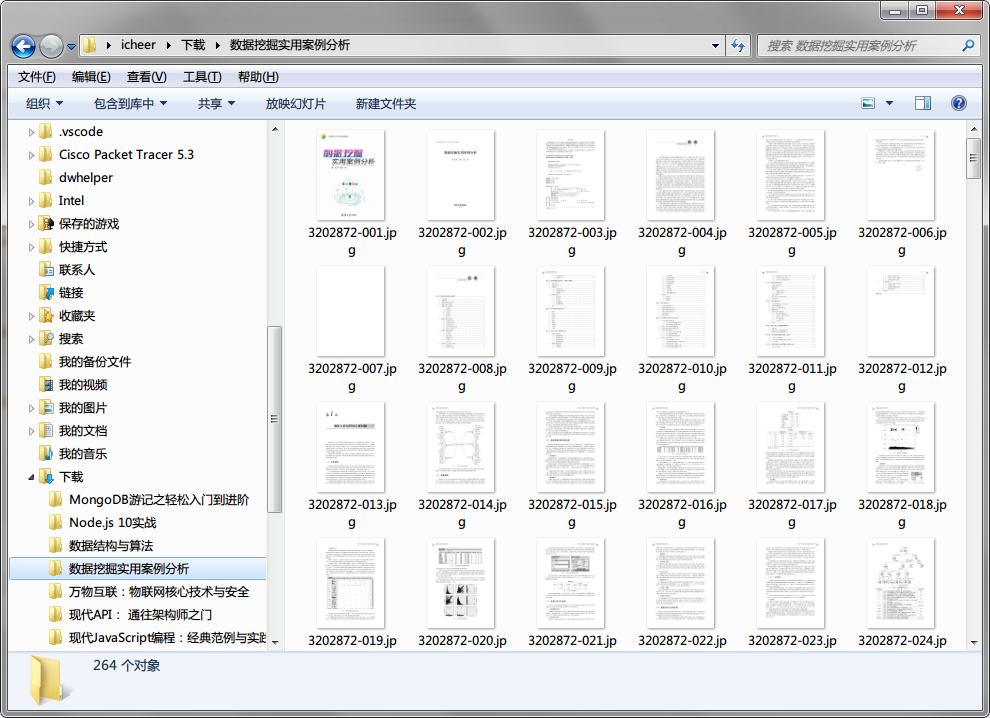
Task: Click the Back navigation arrow button
Action: click(x=23, y=46)
